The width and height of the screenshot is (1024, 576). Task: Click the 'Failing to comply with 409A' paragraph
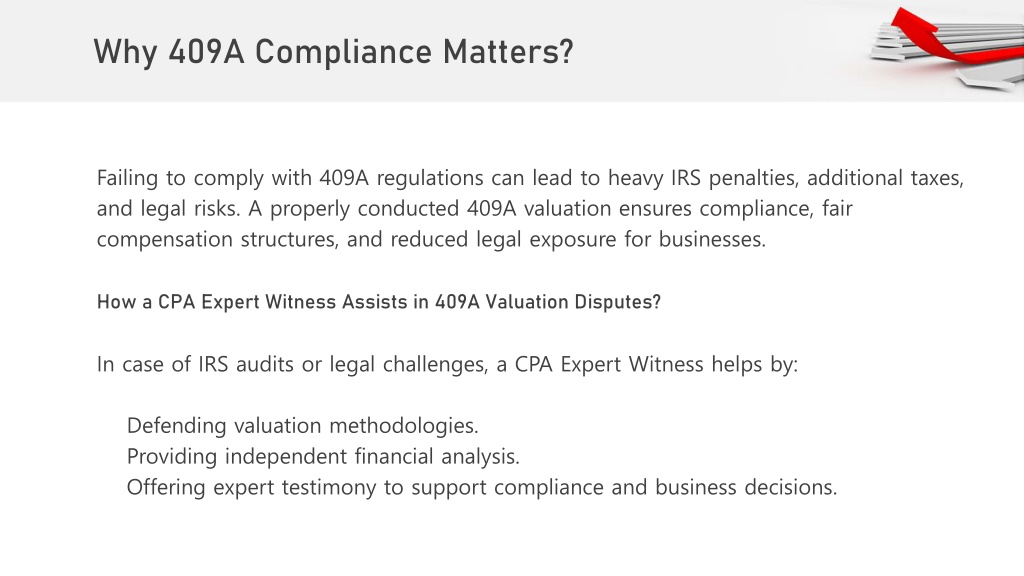tap(530, 208)
